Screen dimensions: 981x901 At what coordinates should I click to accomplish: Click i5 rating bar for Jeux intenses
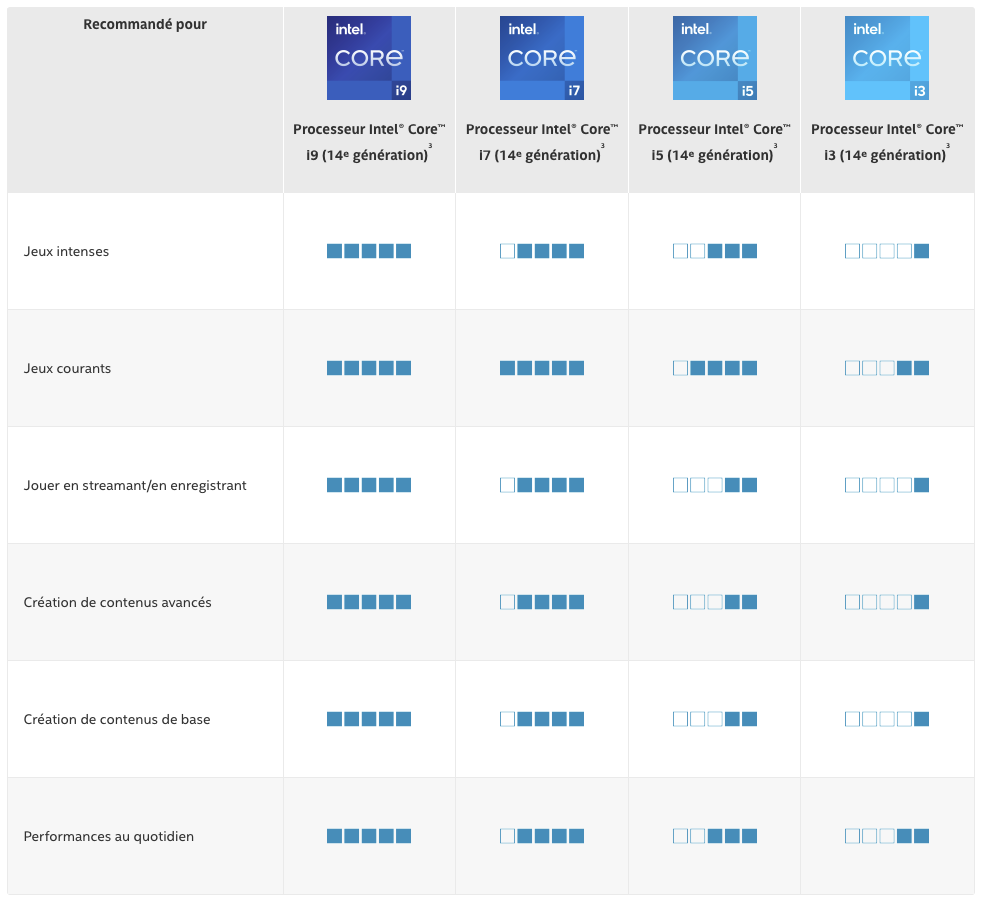[714, 252]
